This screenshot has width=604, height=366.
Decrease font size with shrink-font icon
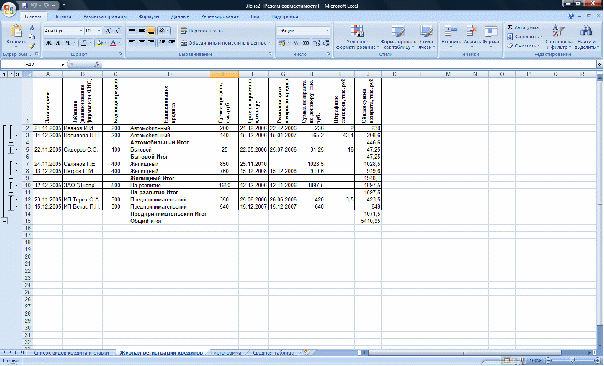pos(117,31)
